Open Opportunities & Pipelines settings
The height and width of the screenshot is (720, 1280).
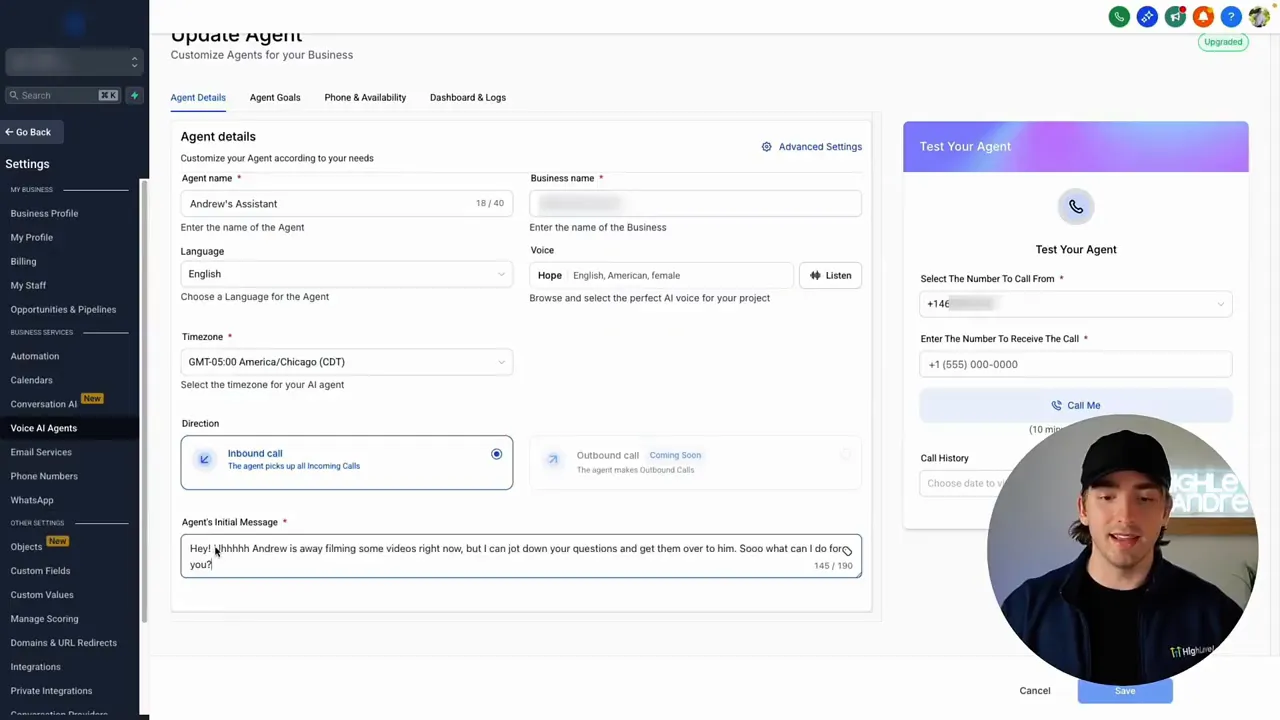(63, 309)
